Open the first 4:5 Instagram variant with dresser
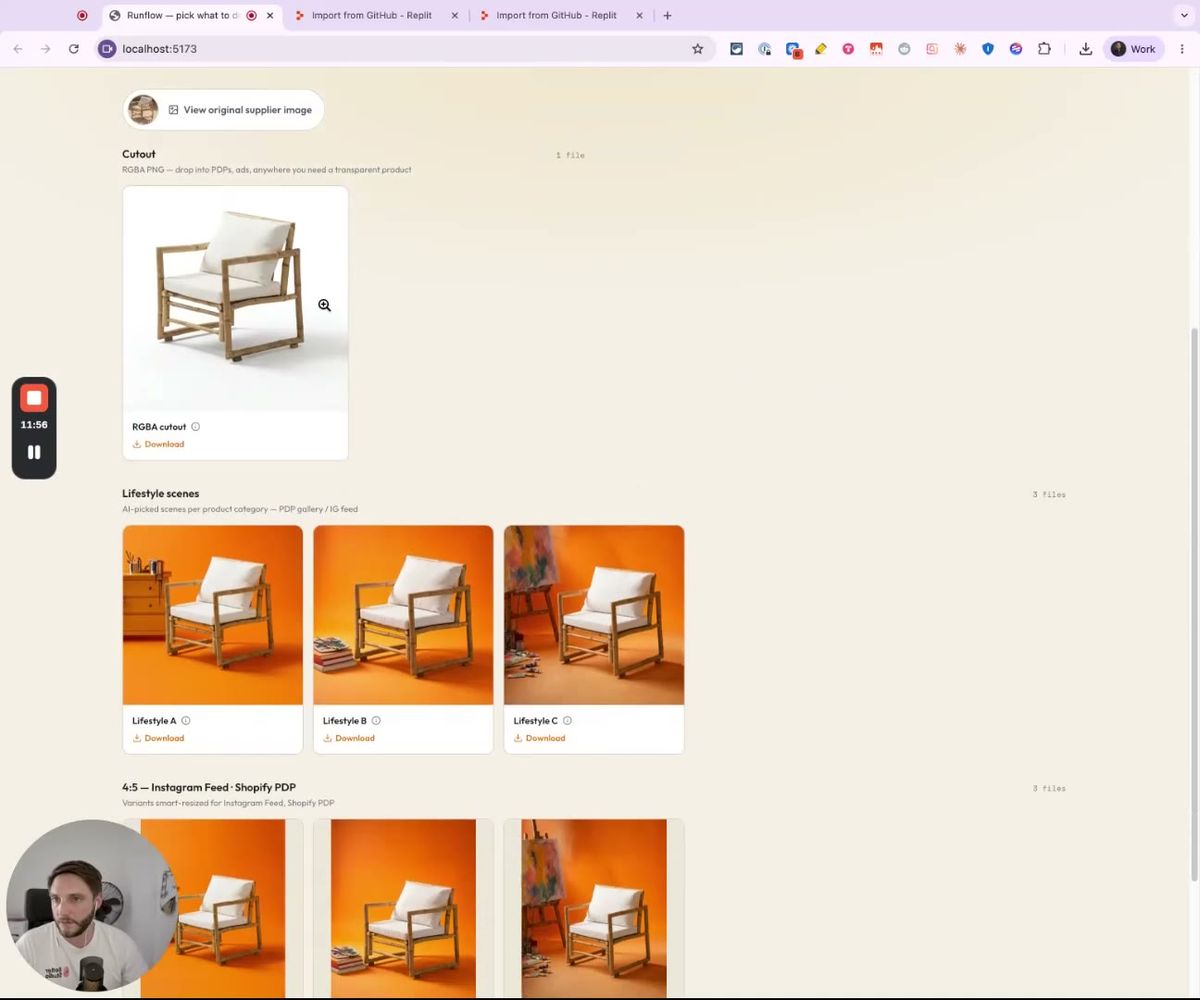1200x1000 pixels. click(213, 908)
